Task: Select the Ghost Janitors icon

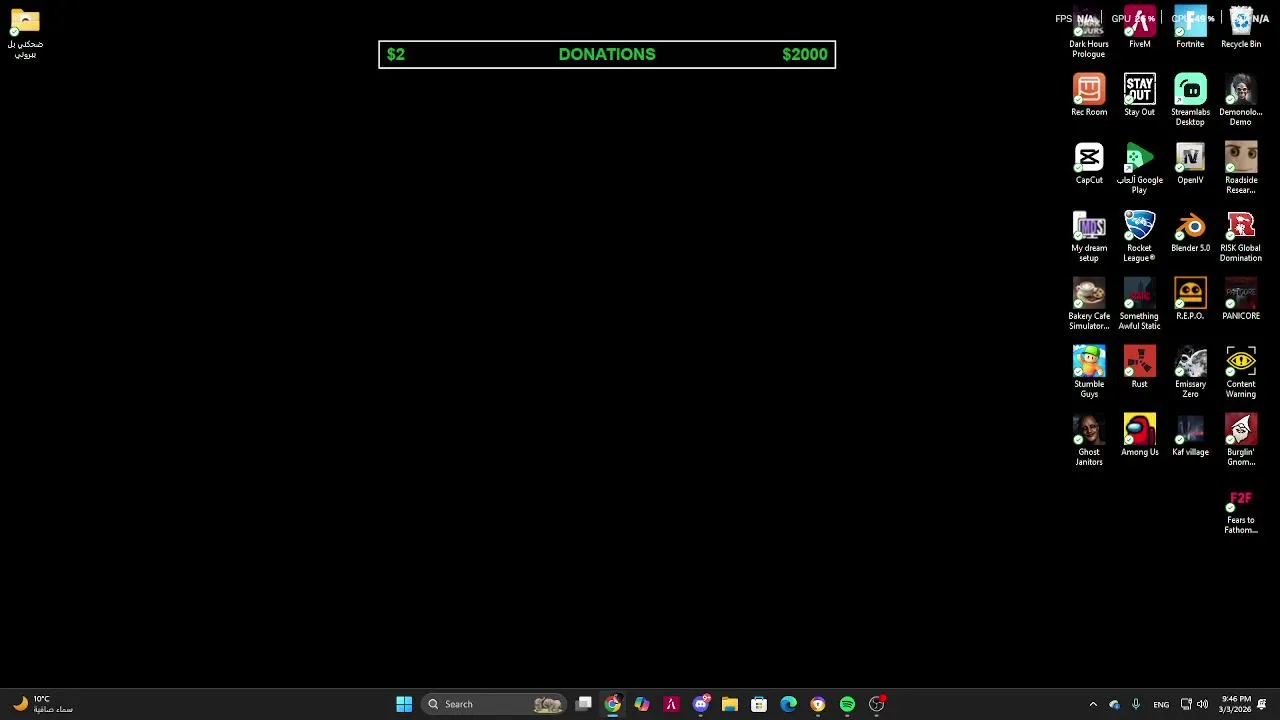Action: 1089,440
